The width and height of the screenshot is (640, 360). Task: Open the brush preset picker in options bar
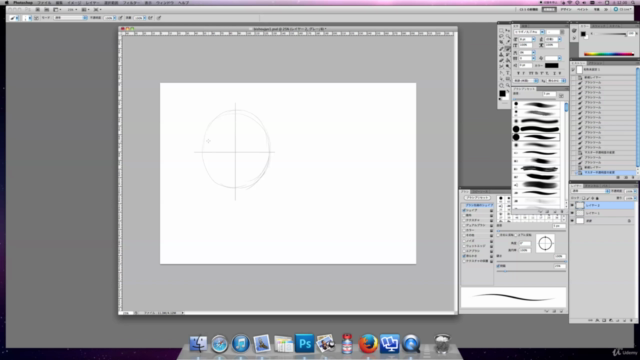click(27, 18)
